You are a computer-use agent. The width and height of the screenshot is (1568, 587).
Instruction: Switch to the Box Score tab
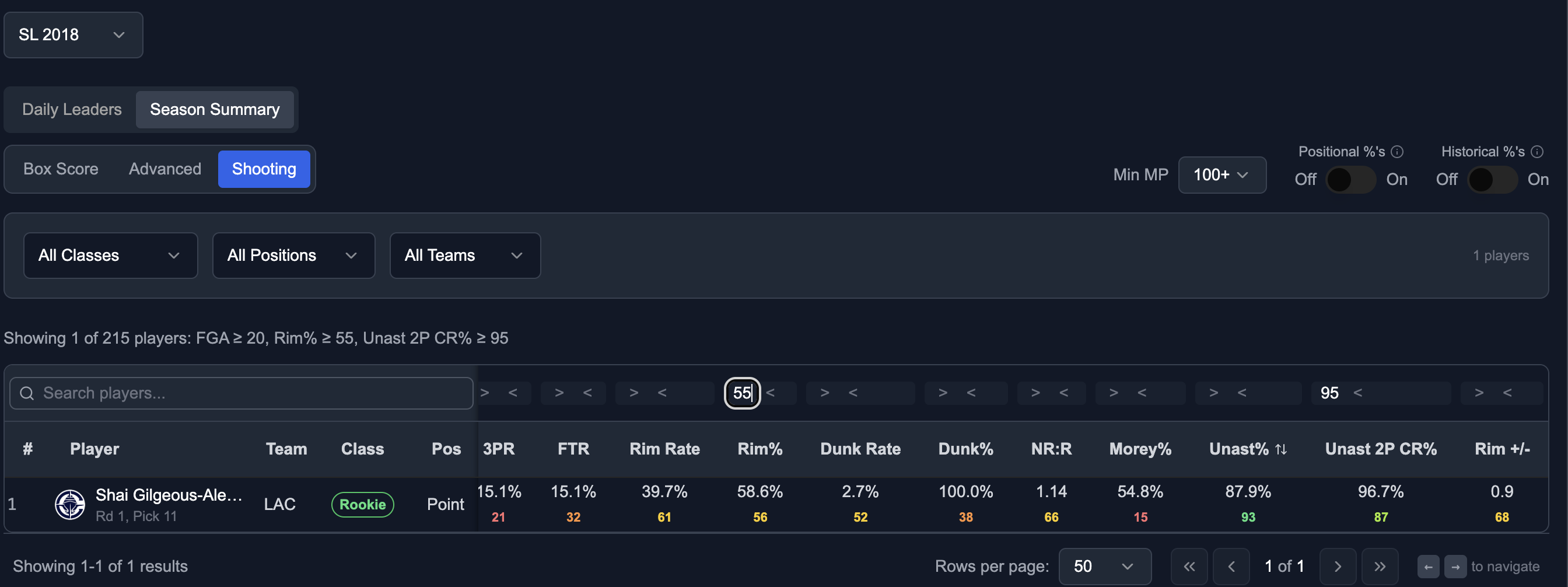[x=61, y=169]
